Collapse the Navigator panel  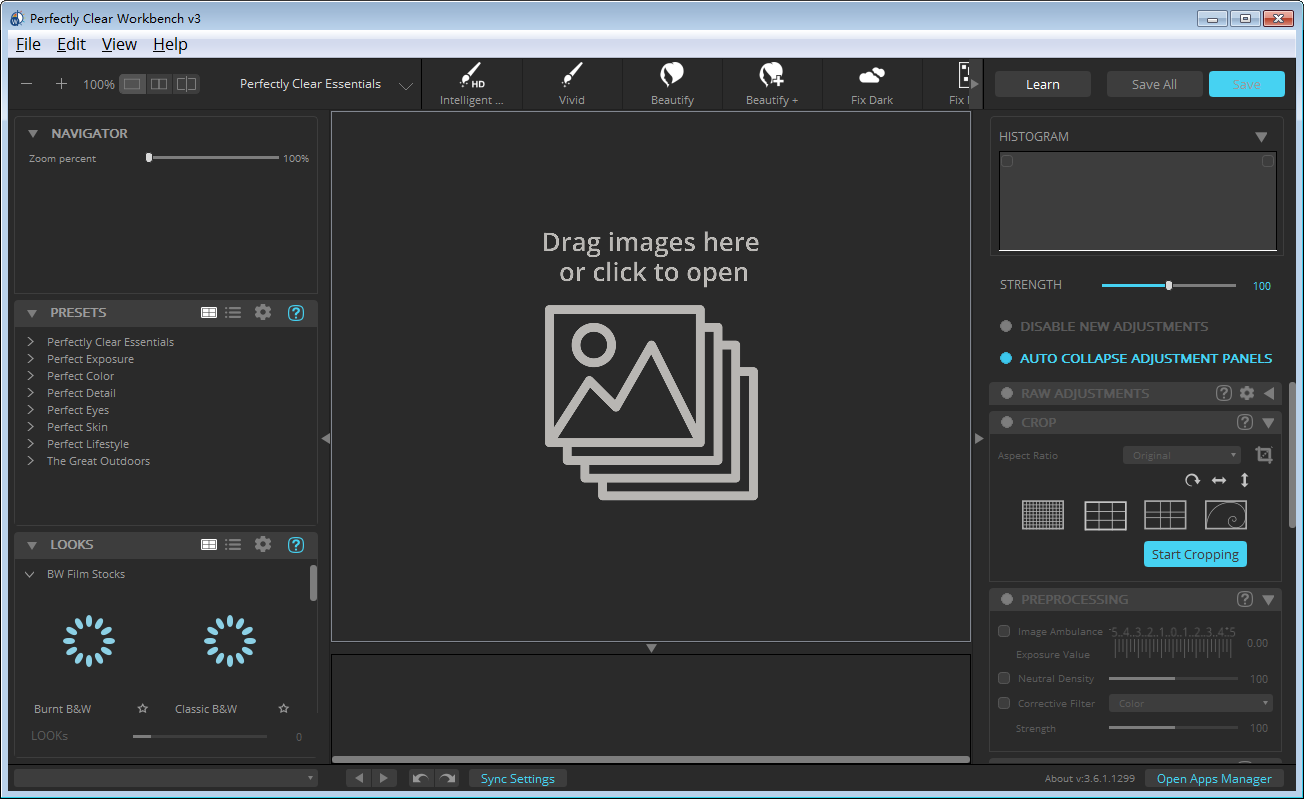(33, 133)
